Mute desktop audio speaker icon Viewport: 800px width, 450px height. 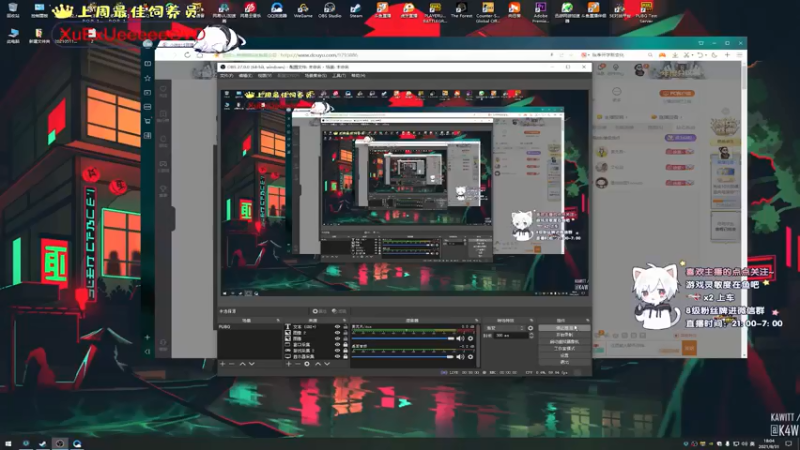pos(461,357)
